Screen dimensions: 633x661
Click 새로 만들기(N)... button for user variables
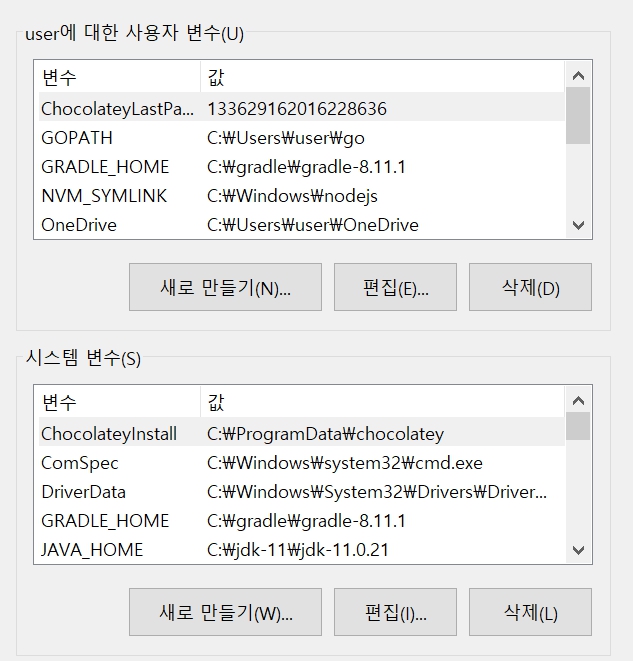point(225,287)
